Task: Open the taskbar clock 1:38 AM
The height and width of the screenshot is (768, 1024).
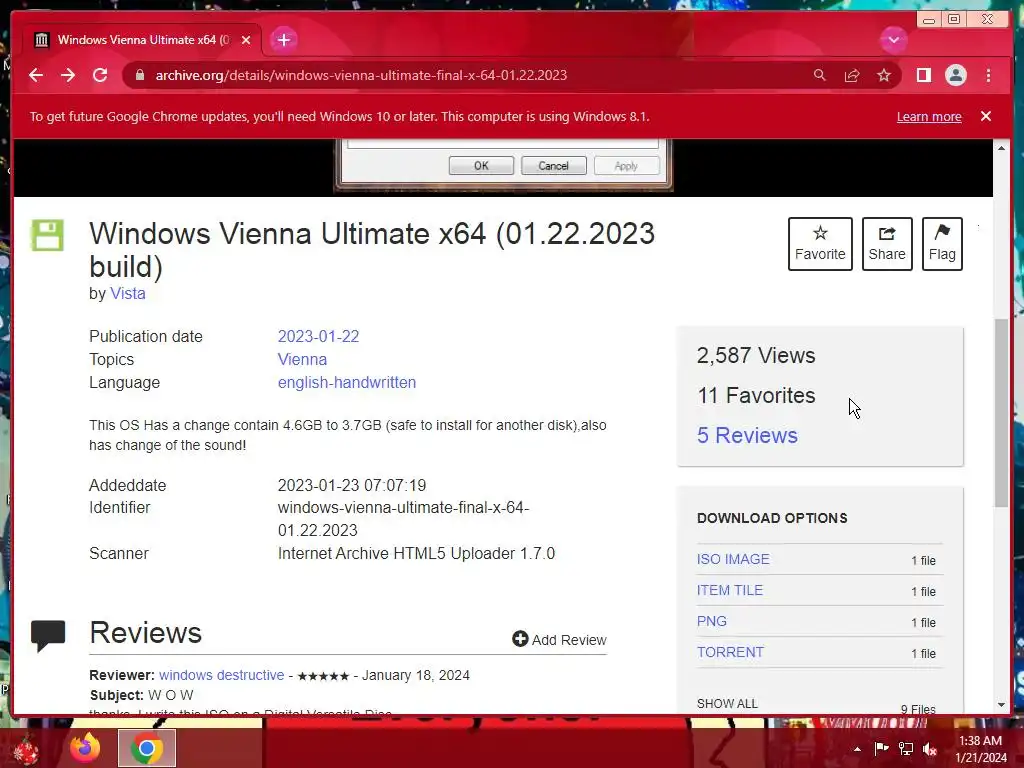Action: click(x=981, y=749)
